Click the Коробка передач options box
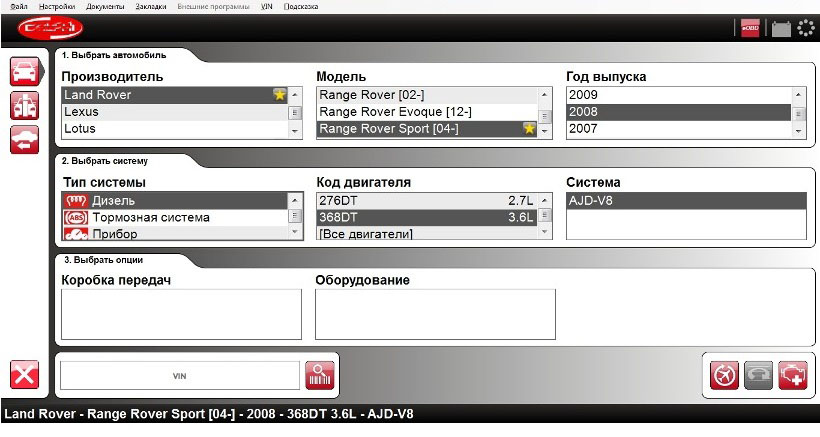 click(181, 314)
